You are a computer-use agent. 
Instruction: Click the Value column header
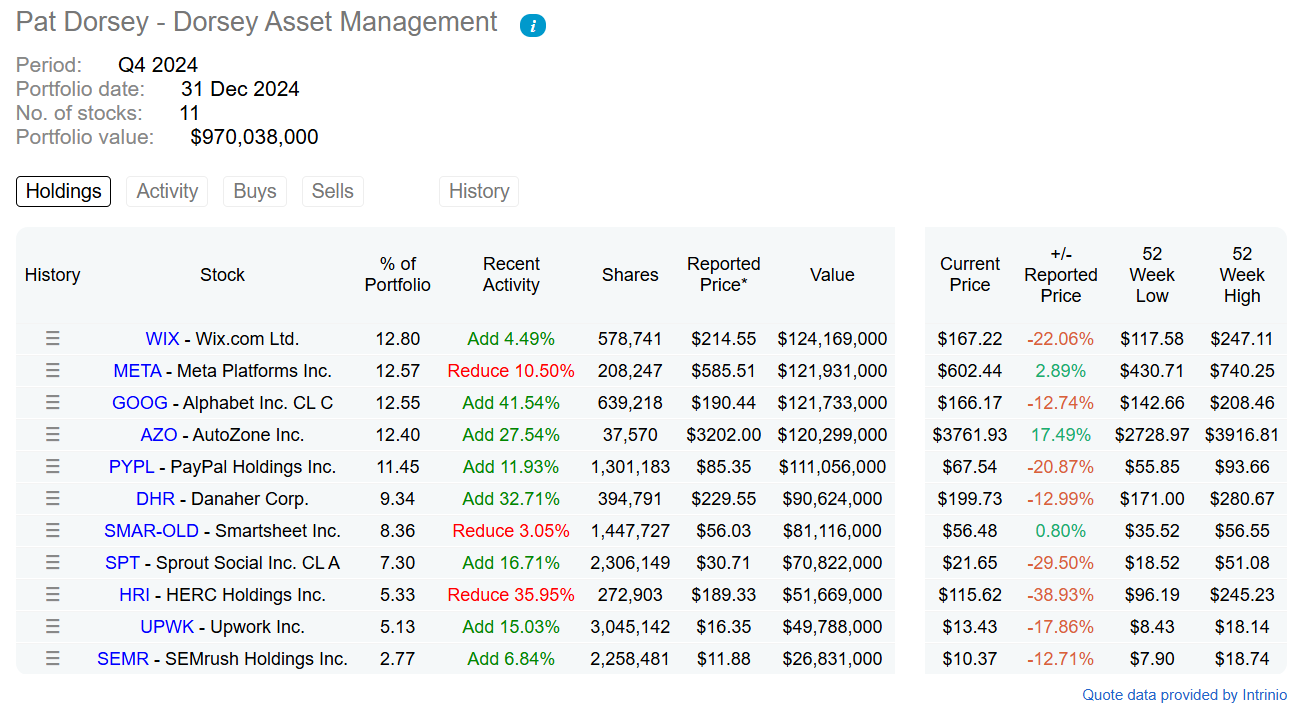point(833,275)
